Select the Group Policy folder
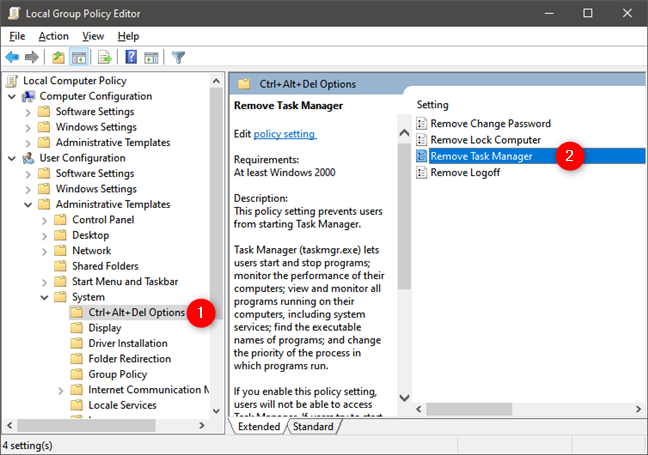This screenshot has width=648, height=455. pos(117,374)
